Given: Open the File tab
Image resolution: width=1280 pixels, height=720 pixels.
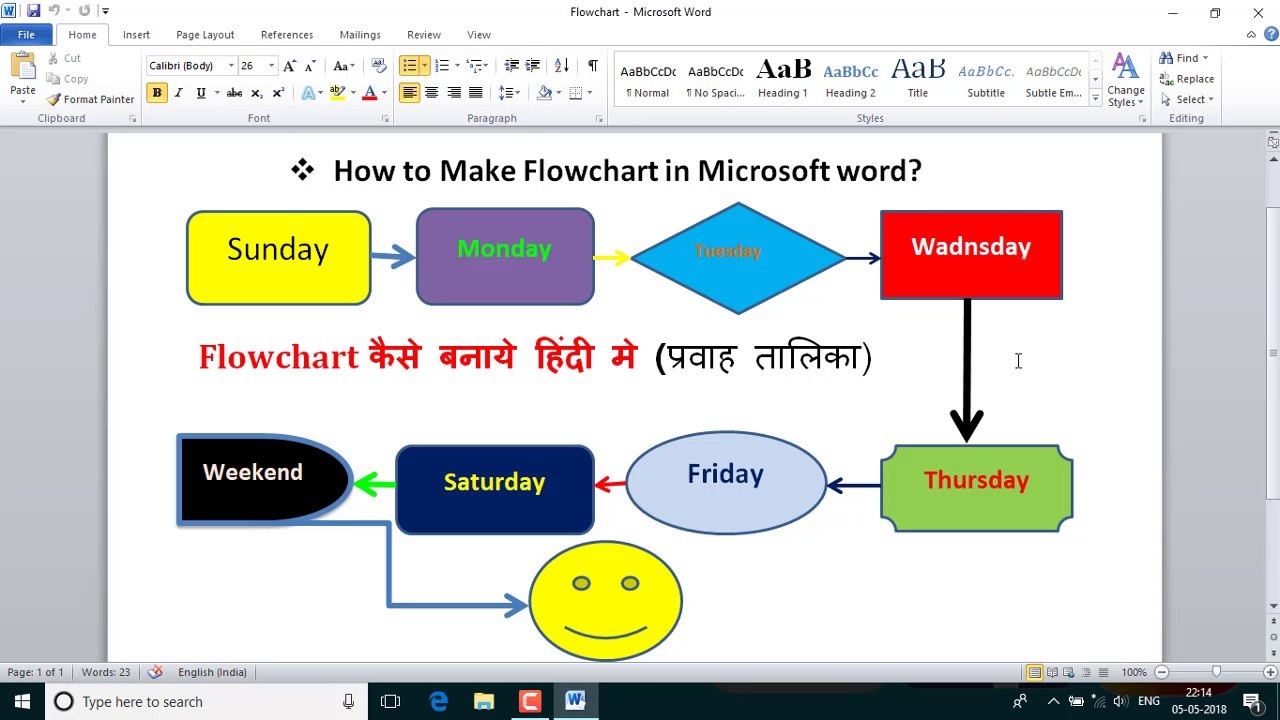Looking at the screenshot, I should click(26, 35).
